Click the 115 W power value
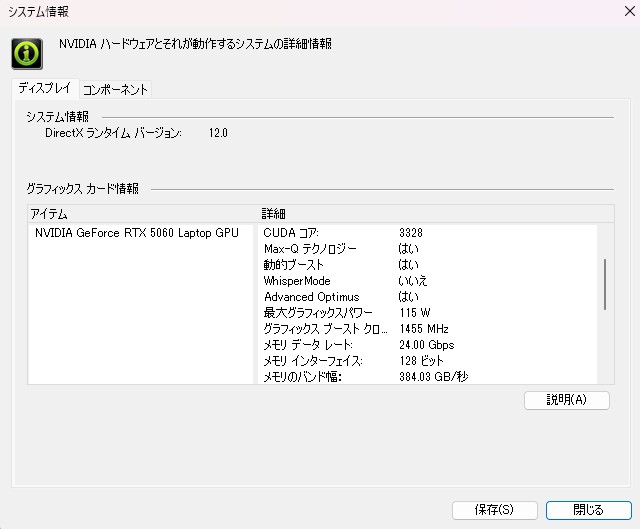 (x=415, y=313)
